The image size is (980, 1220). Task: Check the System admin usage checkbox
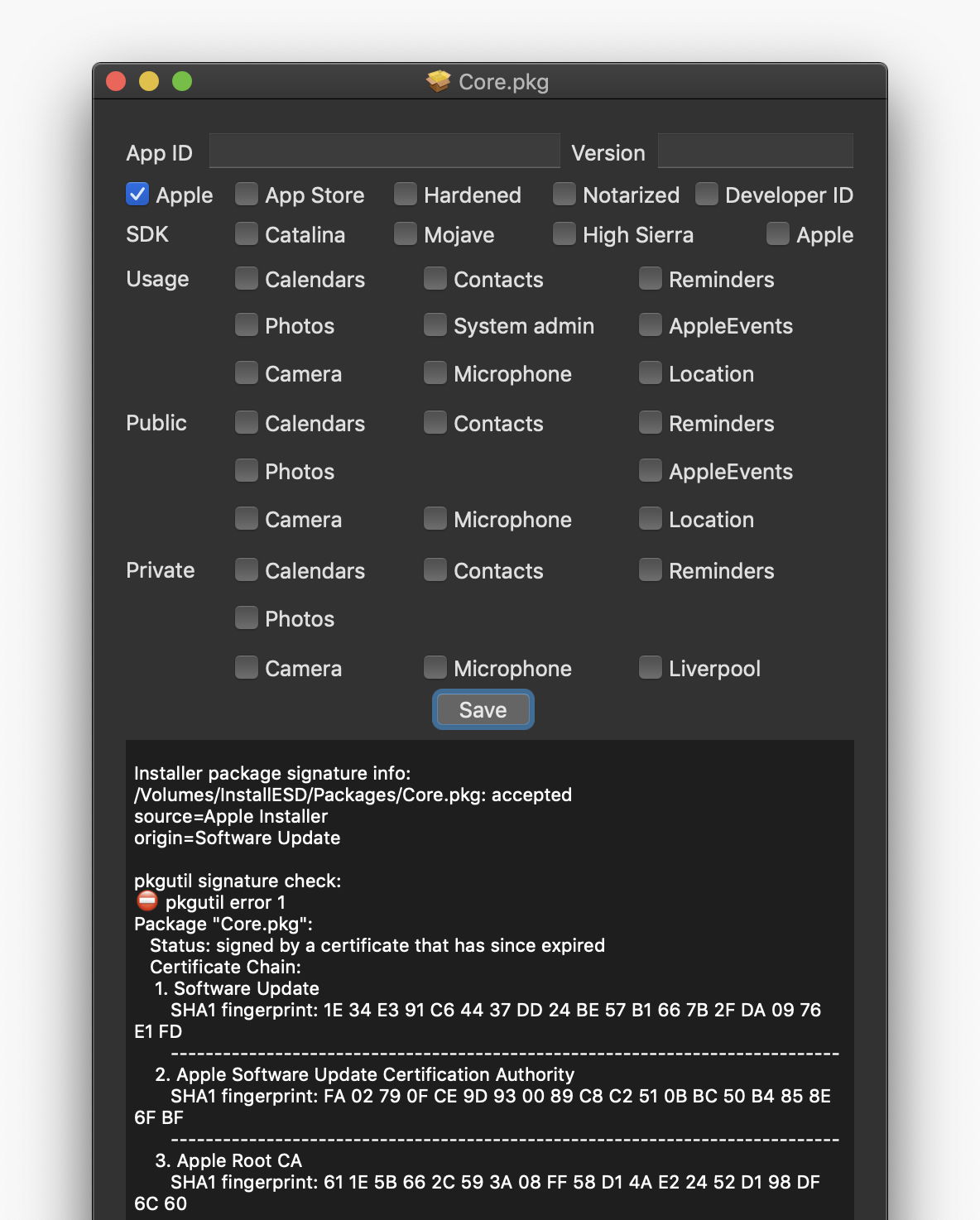435,325
